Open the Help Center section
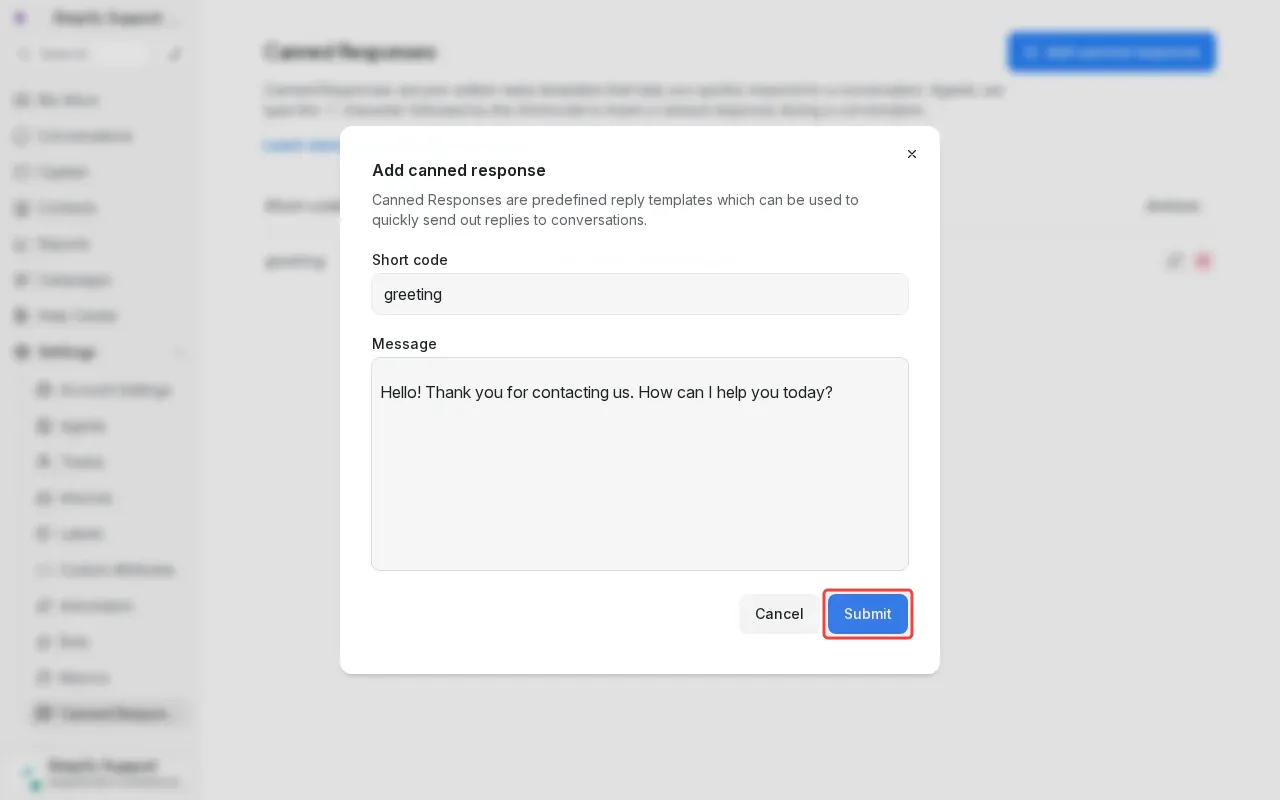The width and height of the screenshot is (1280, 800). click(76, 316)
